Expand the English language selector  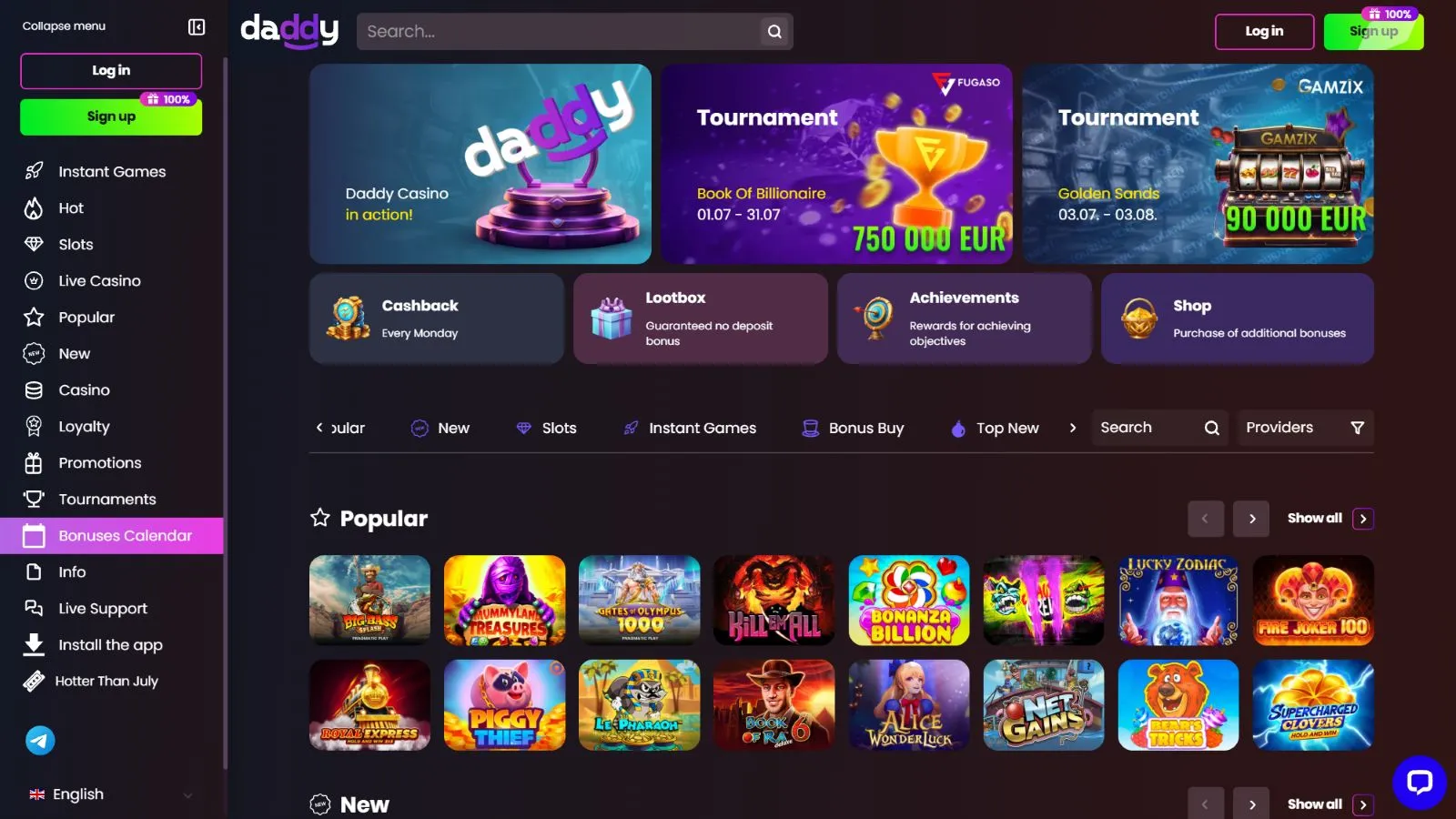(111, 794)
